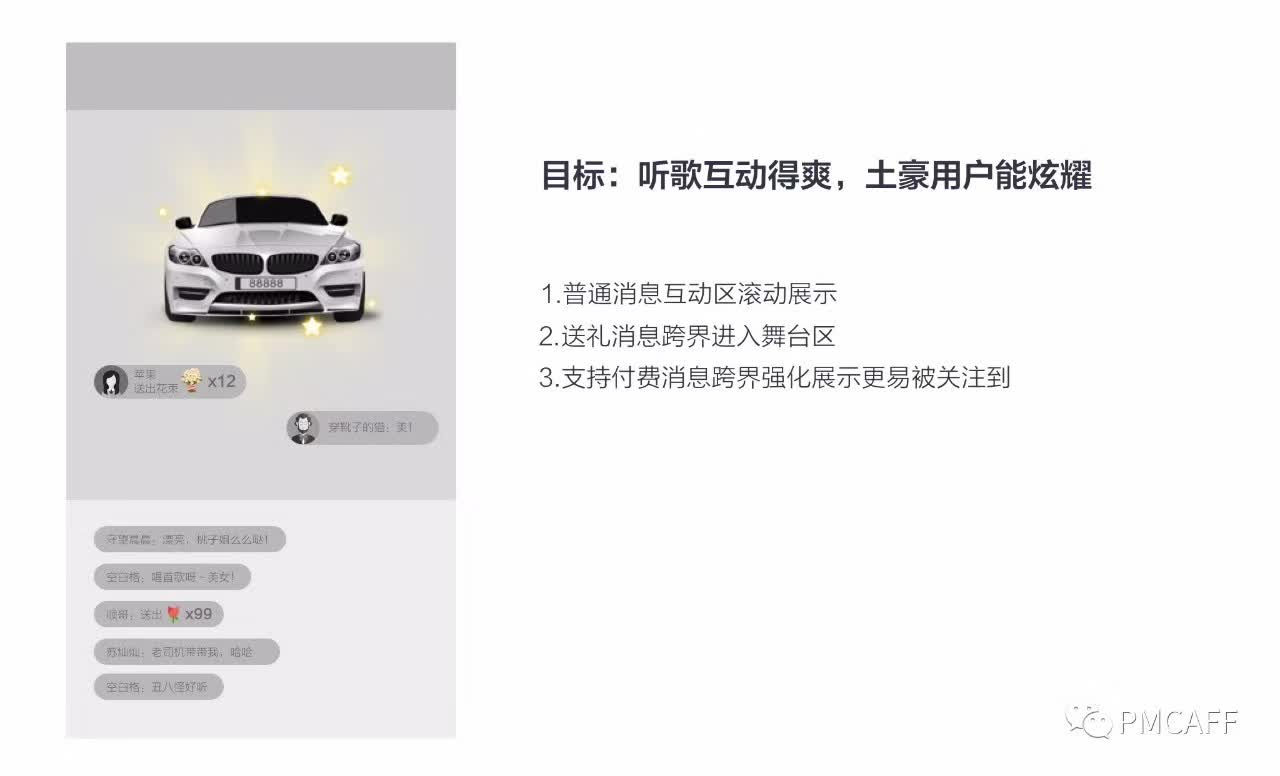Click the red rose gift icon
Viewport: 1280px width, 776px height.
pos(173,614)
